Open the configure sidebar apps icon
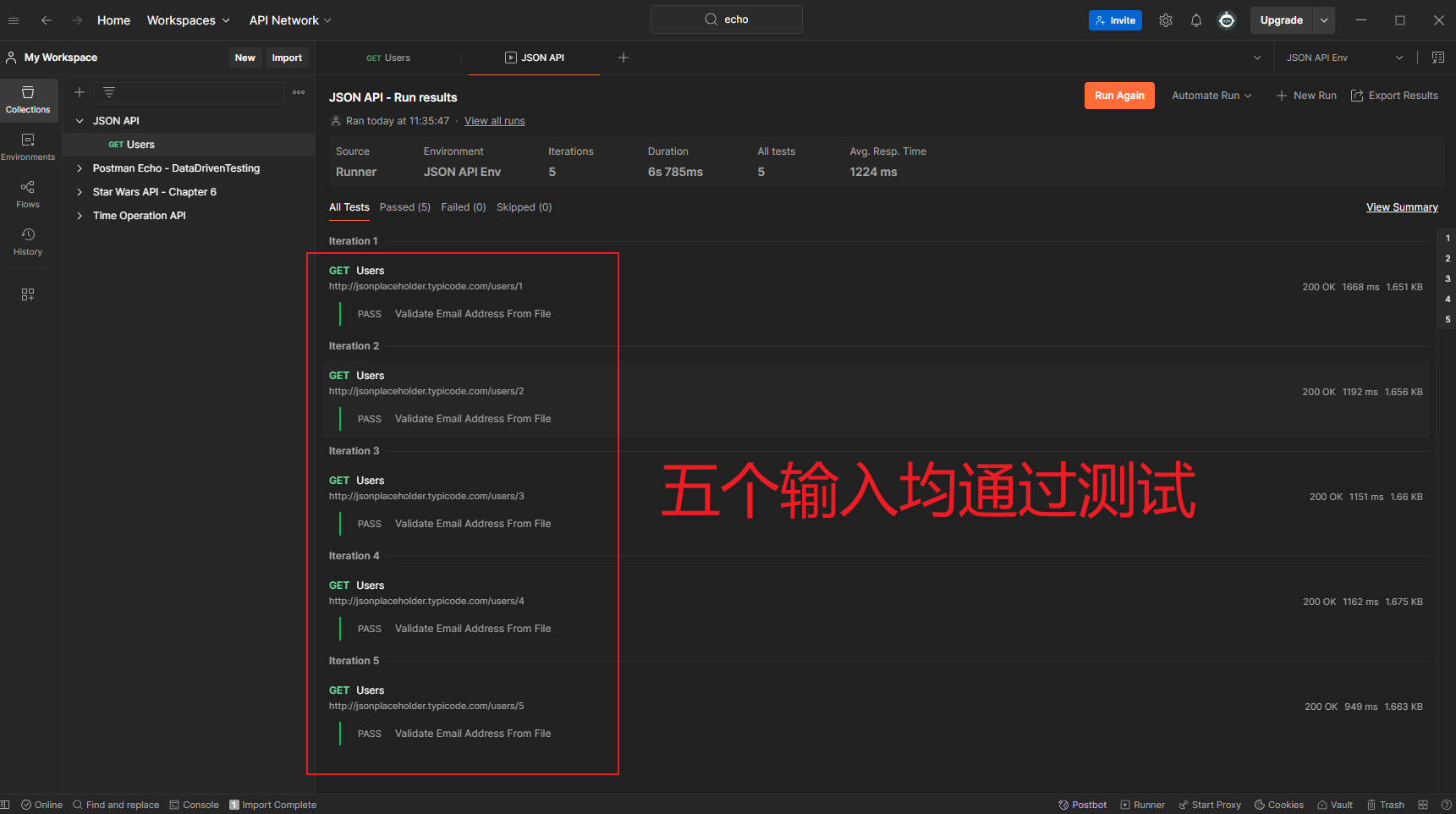The image size is (1456, 814). (28, 294)
